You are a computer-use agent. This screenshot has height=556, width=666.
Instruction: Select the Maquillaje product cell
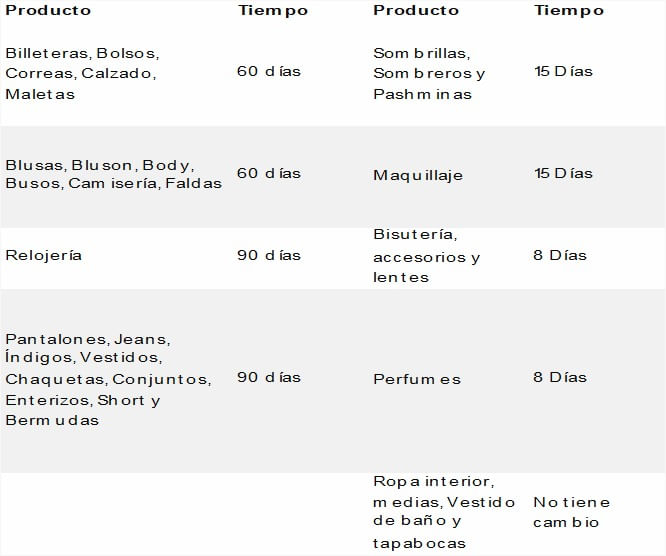pos(418,175)
